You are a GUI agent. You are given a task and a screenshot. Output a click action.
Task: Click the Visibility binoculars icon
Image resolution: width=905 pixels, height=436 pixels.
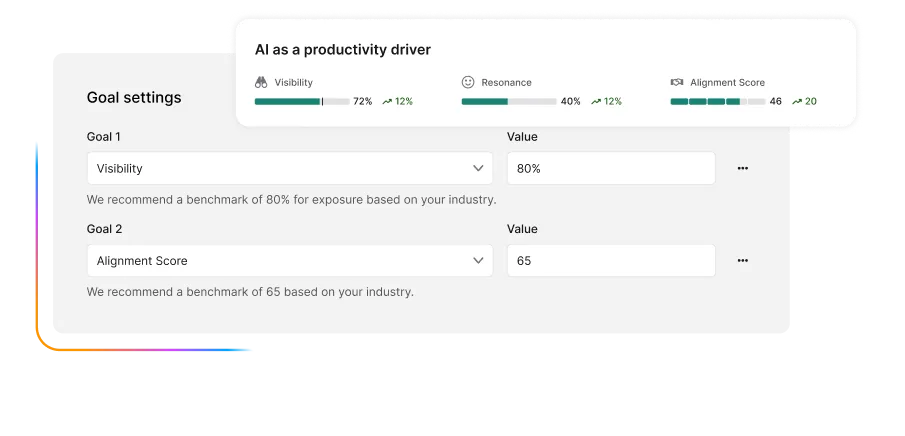click(x=261, y=82)
